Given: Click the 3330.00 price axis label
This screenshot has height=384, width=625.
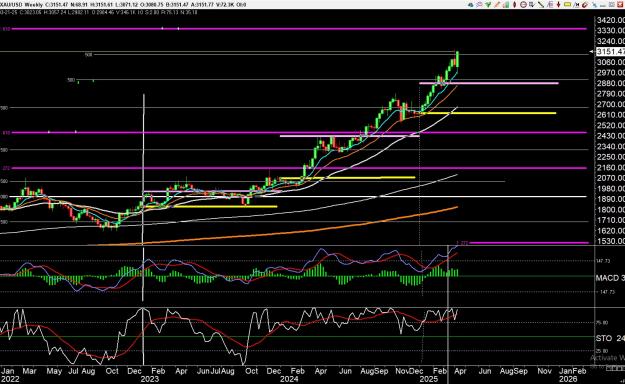Looking at the screenshot, I should point(610,31).
